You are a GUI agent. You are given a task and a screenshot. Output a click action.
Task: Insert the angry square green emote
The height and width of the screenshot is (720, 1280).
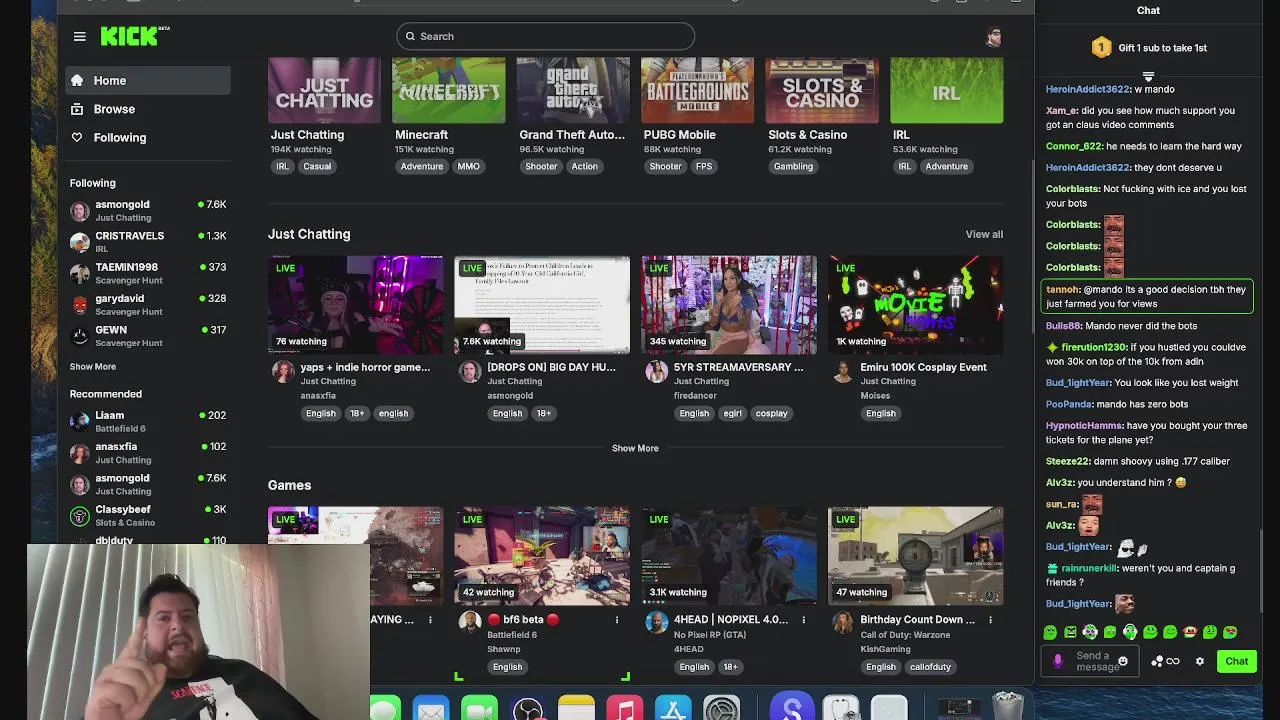[1070, 632]
